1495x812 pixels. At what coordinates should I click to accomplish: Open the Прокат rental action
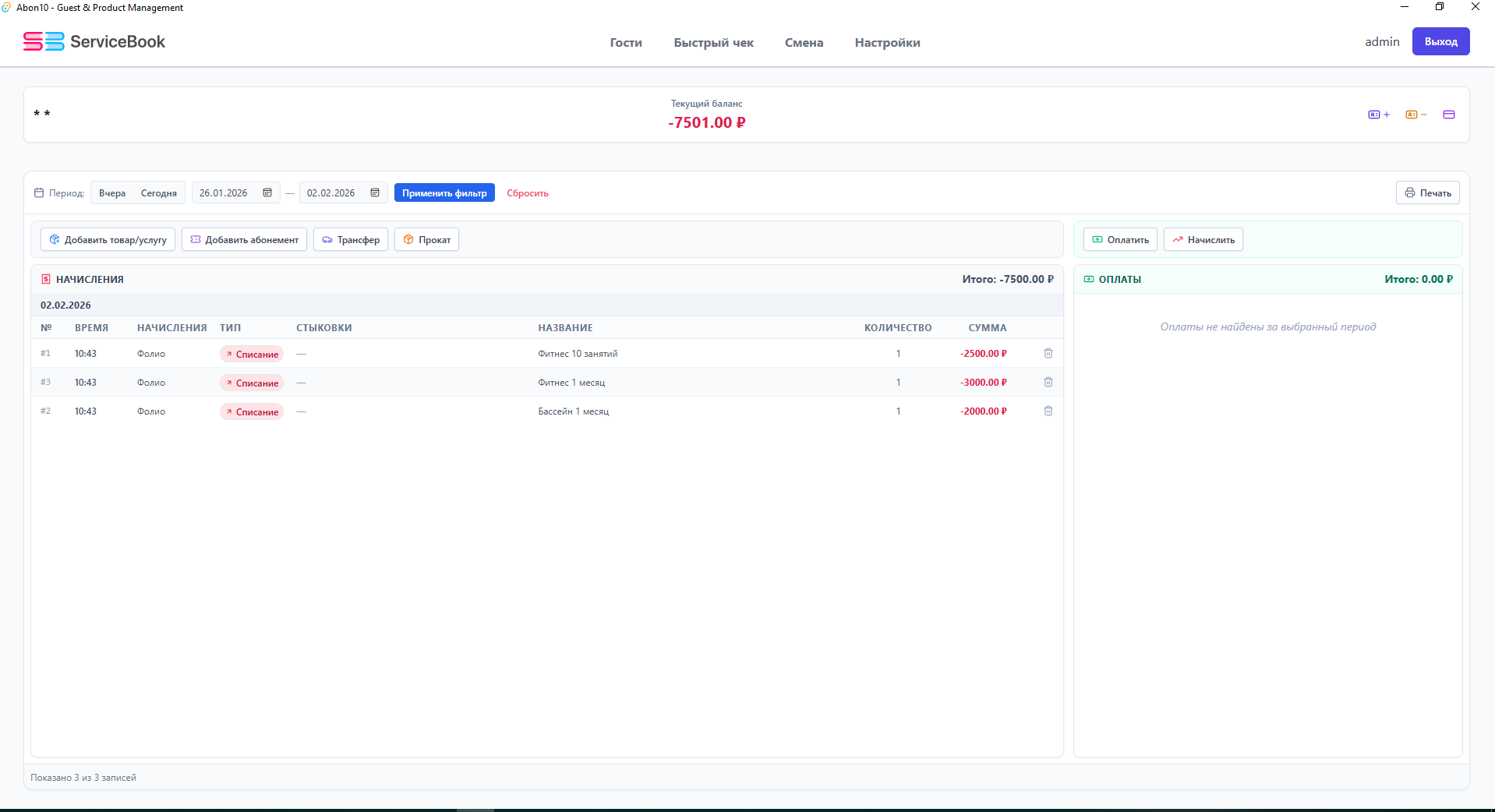[427, 240]
